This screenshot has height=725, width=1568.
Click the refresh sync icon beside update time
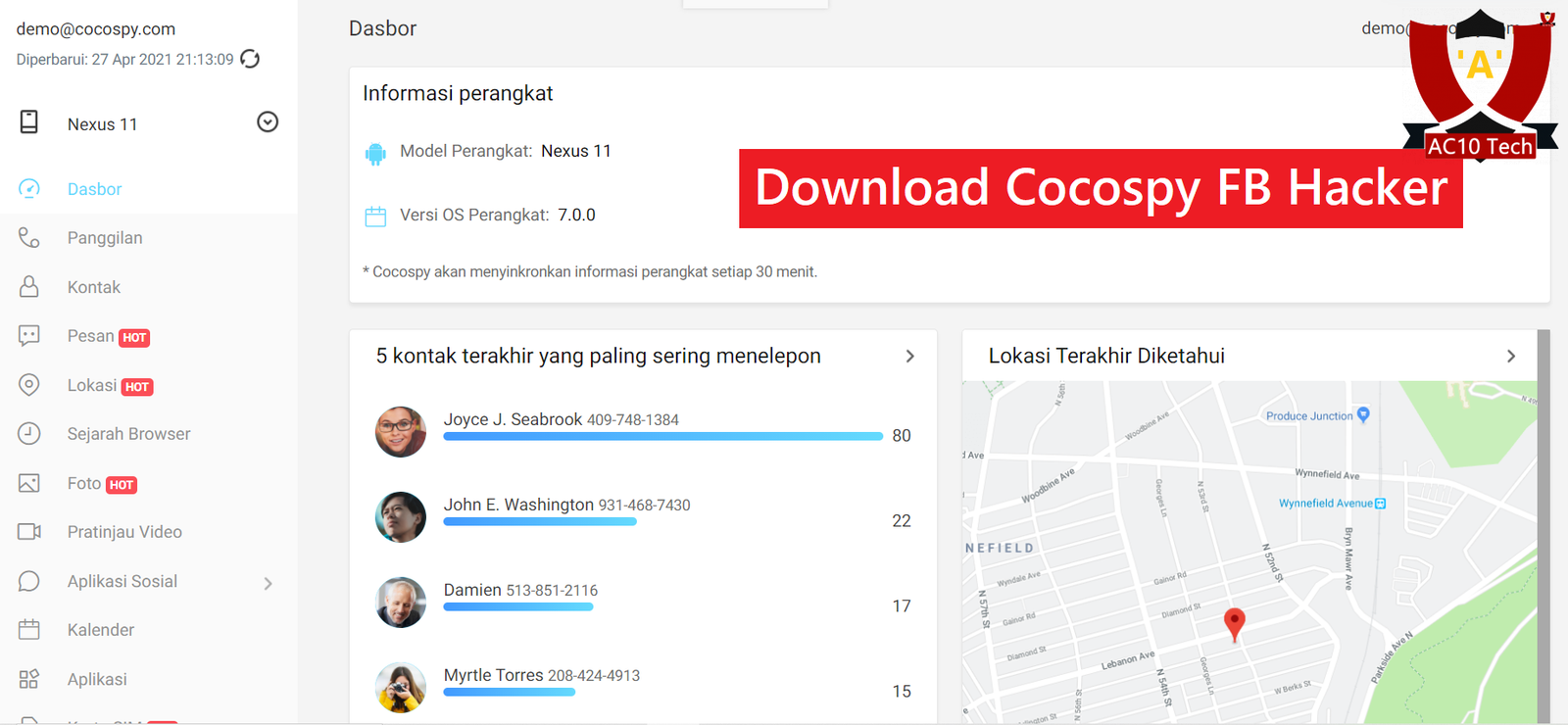[250, 59]
